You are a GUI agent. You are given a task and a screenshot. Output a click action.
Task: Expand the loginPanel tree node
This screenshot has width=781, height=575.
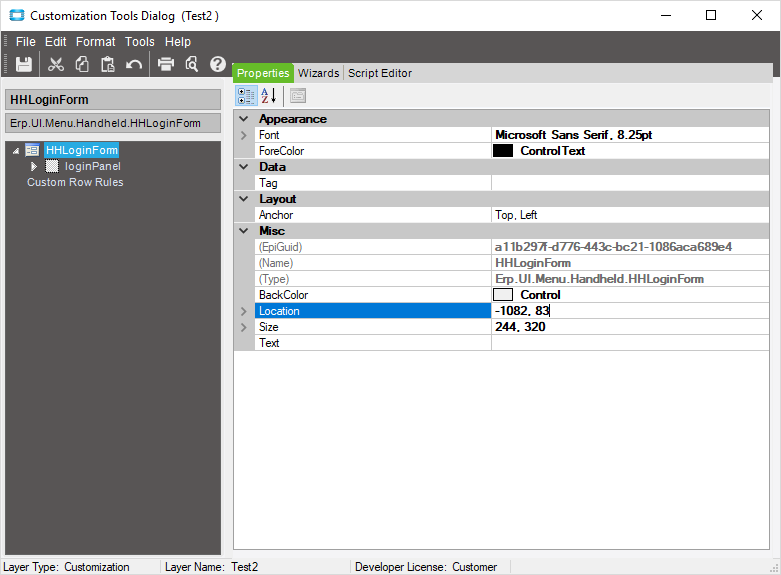point(34,166)
